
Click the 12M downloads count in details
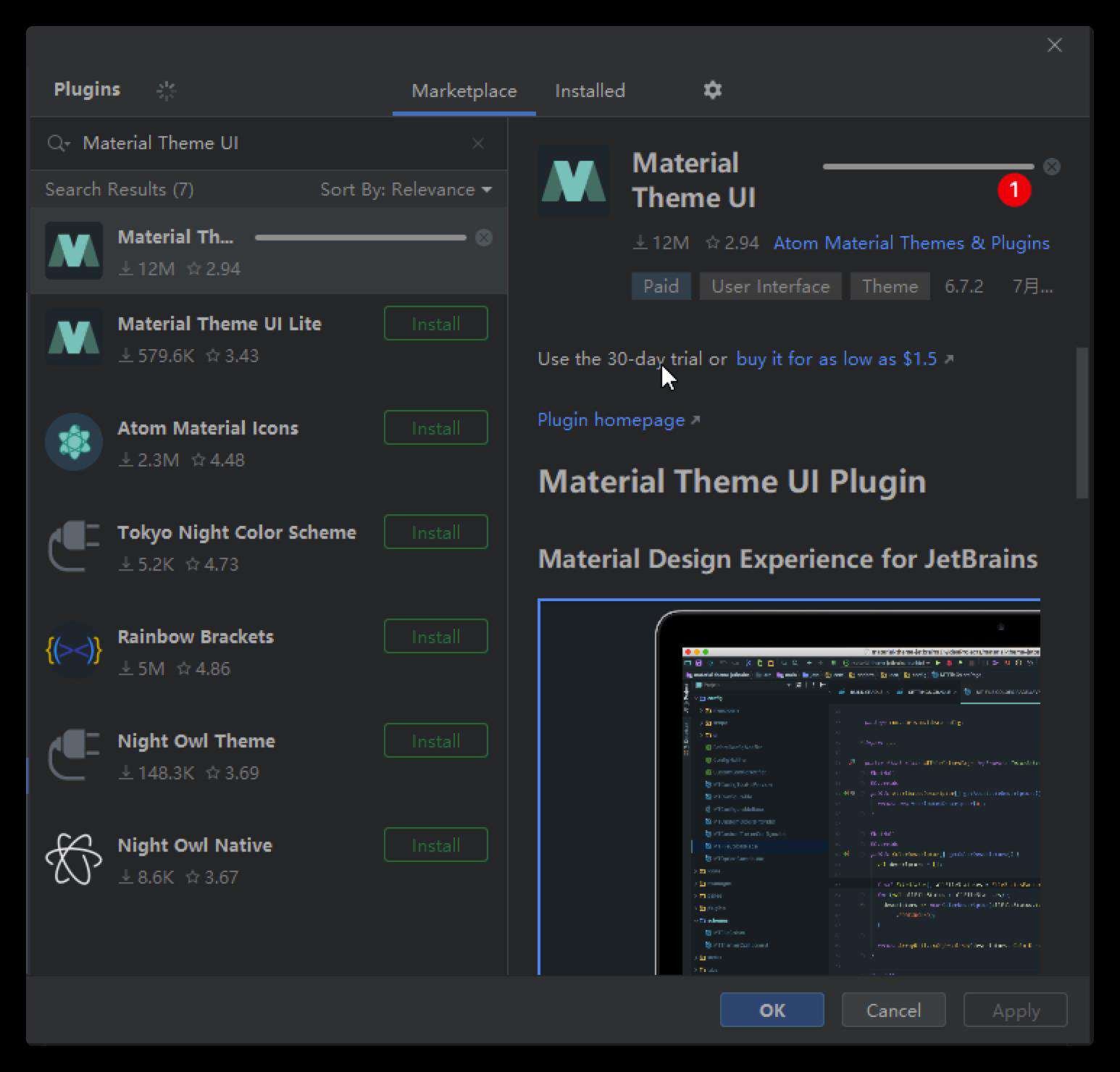pyautogui.click(x=661, y=243)
